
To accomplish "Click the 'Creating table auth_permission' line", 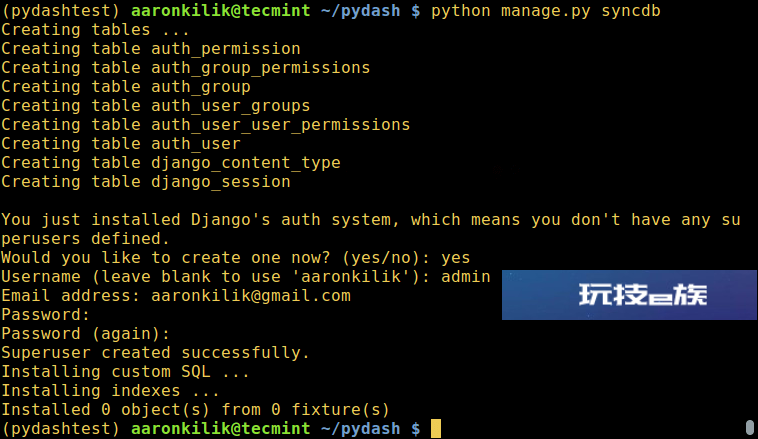I will 151,49.
